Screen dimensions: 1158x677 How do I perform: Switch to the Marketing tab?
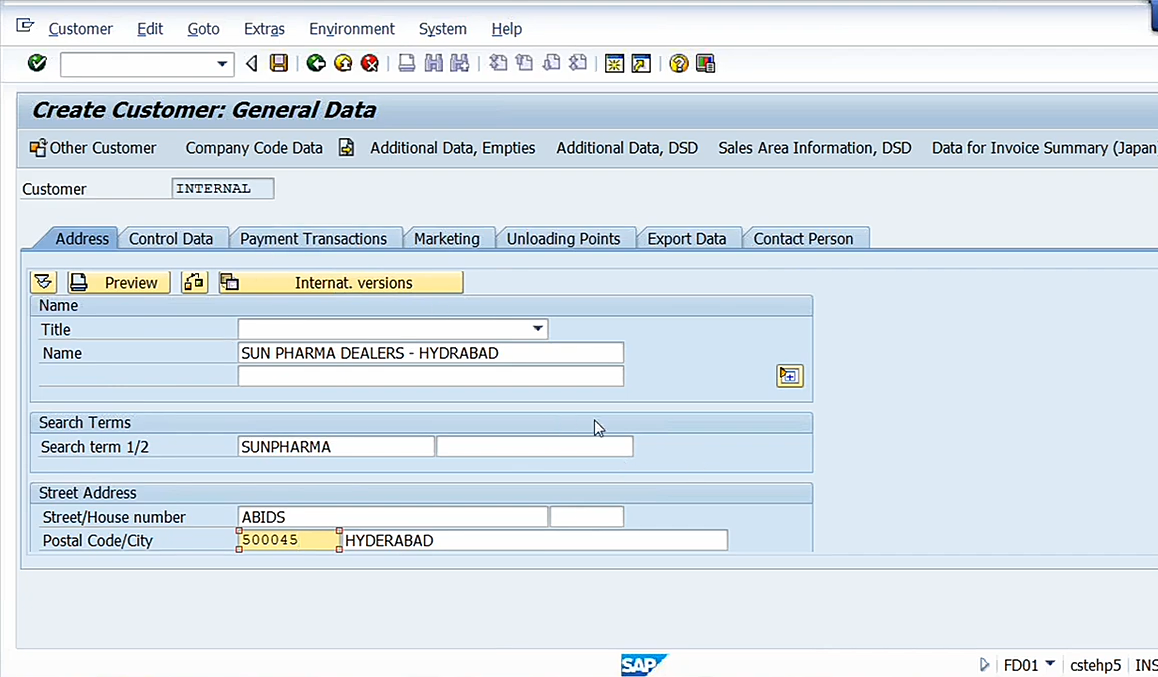point(447,238)
